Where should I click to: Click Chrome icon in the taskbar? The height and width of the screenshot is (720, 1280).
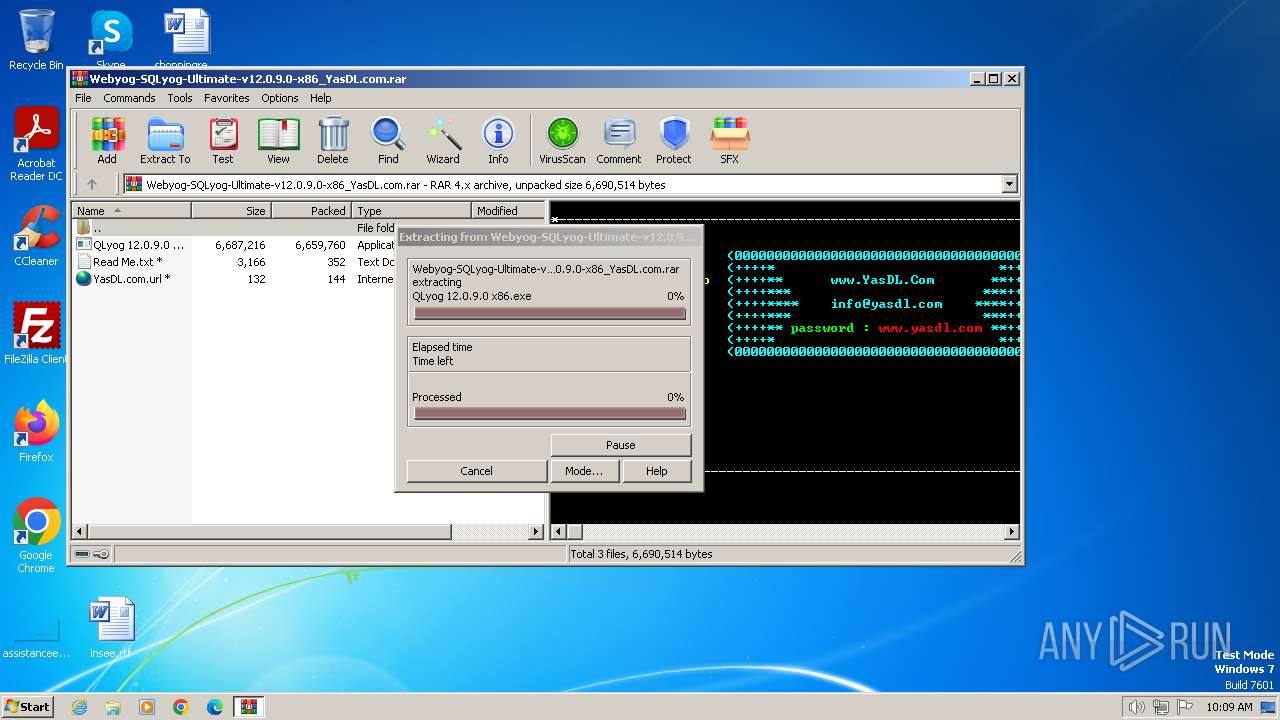coord(181,707)
